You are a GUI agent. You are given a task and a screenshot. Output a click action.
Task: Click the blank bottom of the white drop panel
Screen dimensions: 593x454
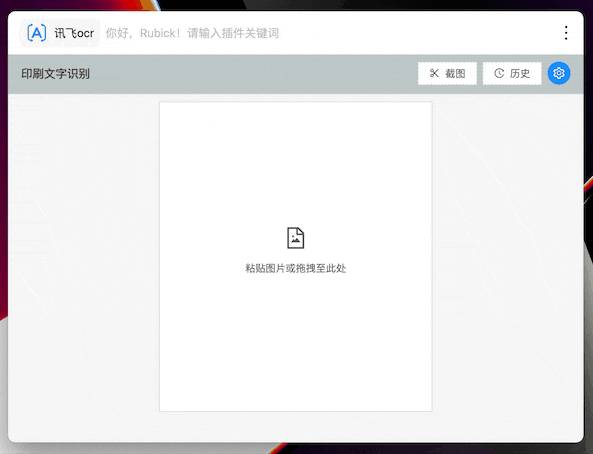click(295, 348)
